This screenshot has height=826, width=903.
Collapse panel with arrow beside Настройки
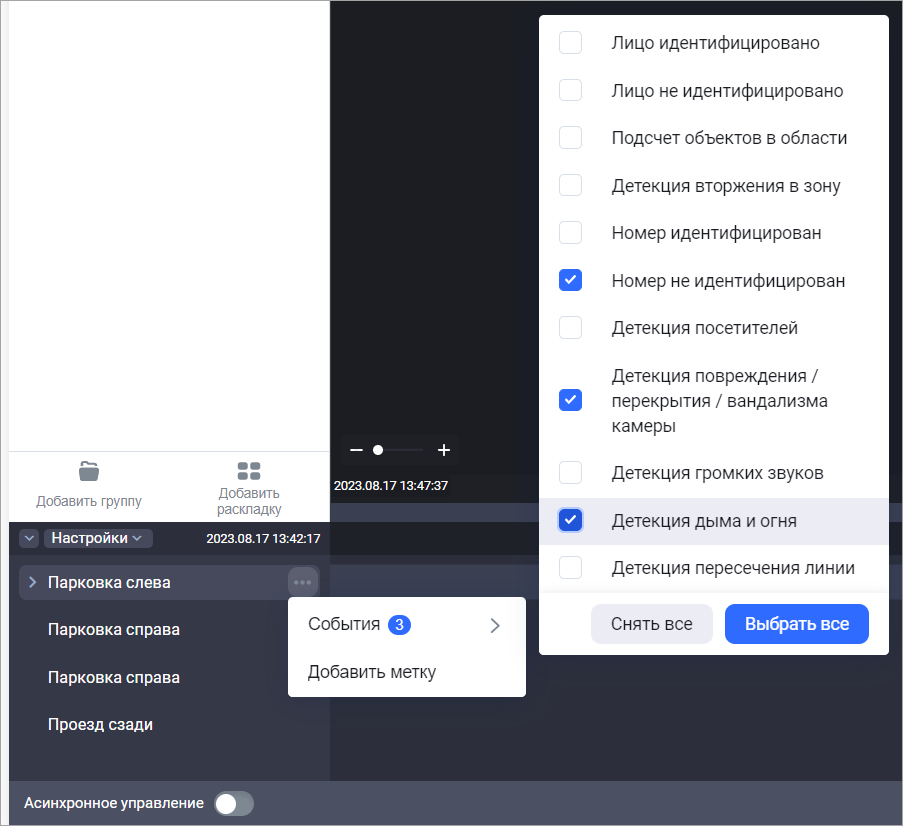point(29,539)
